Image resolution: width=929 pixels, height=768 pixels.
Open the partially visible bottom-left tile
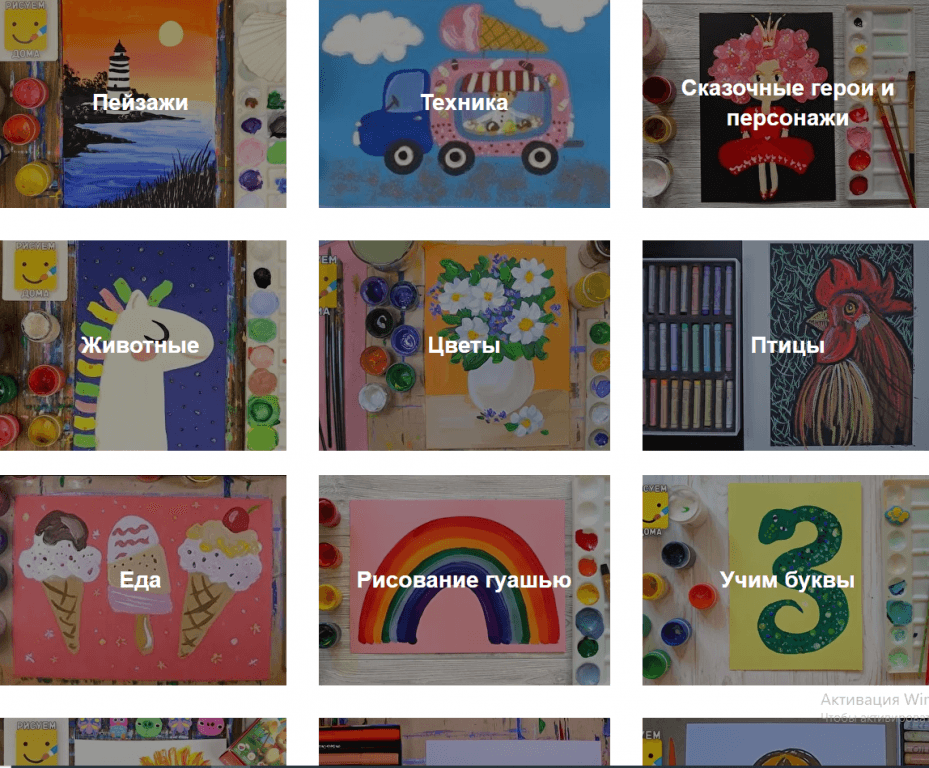(143, 742)
